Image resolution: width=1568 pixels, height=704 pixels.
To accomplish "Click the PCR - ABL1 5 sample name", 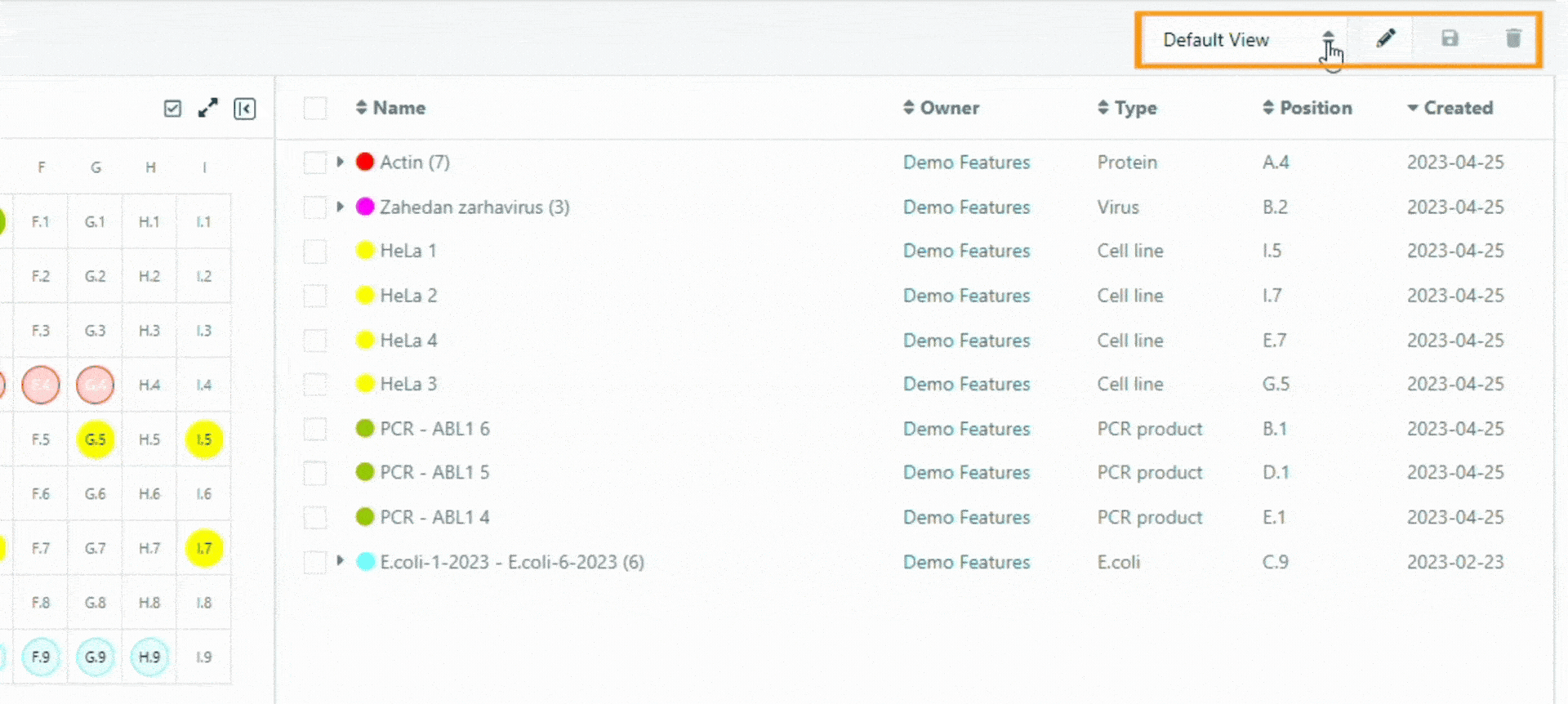I will click(434, 472).
